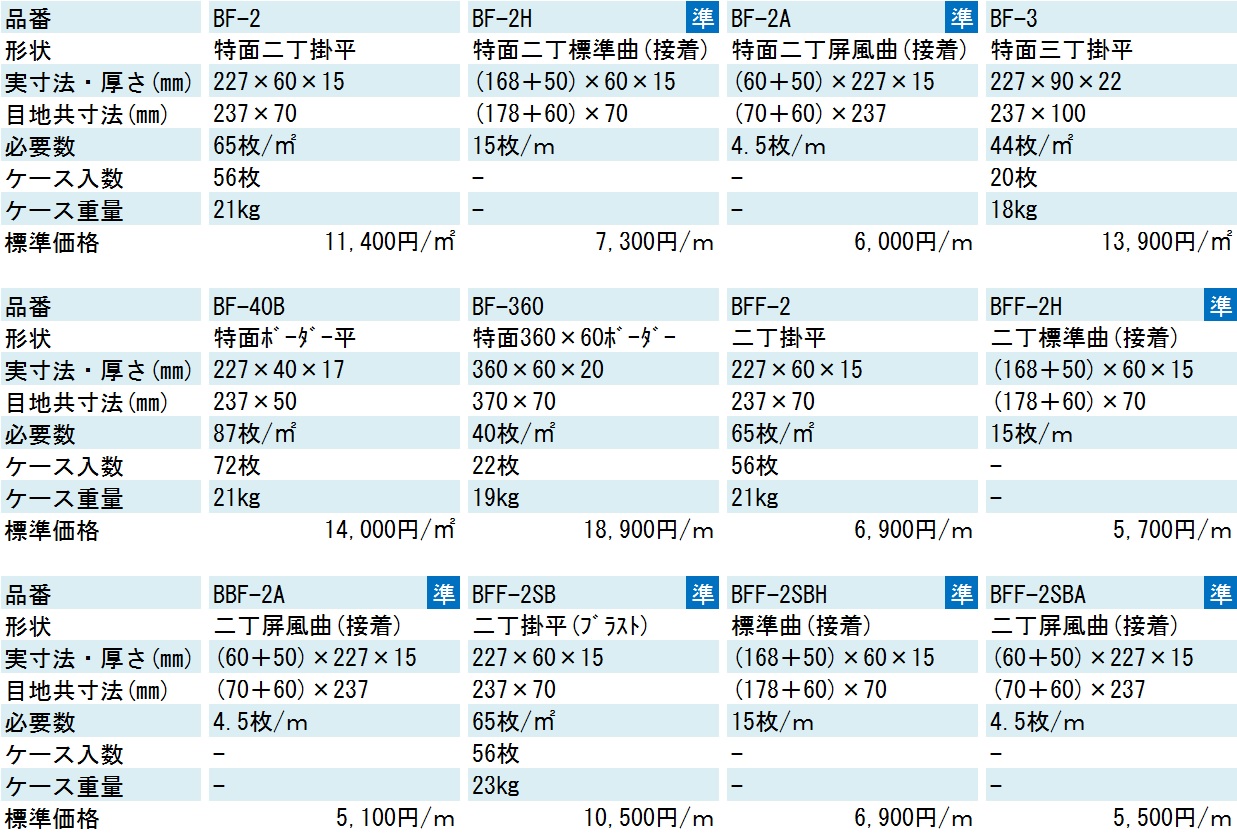1237x833 pixels.
Task: Click the 11,400円/㎡ price for BF-2
Action: pyautogui.click(x=390, y=242)
